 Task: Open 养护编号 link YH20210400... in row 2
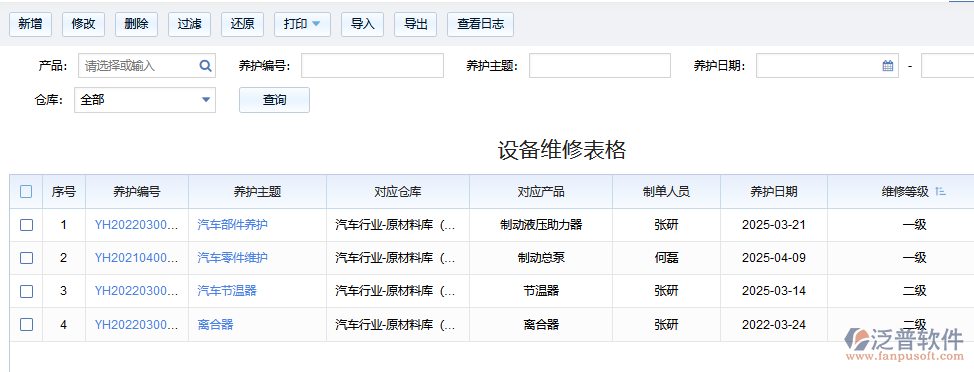click(137, 258)
